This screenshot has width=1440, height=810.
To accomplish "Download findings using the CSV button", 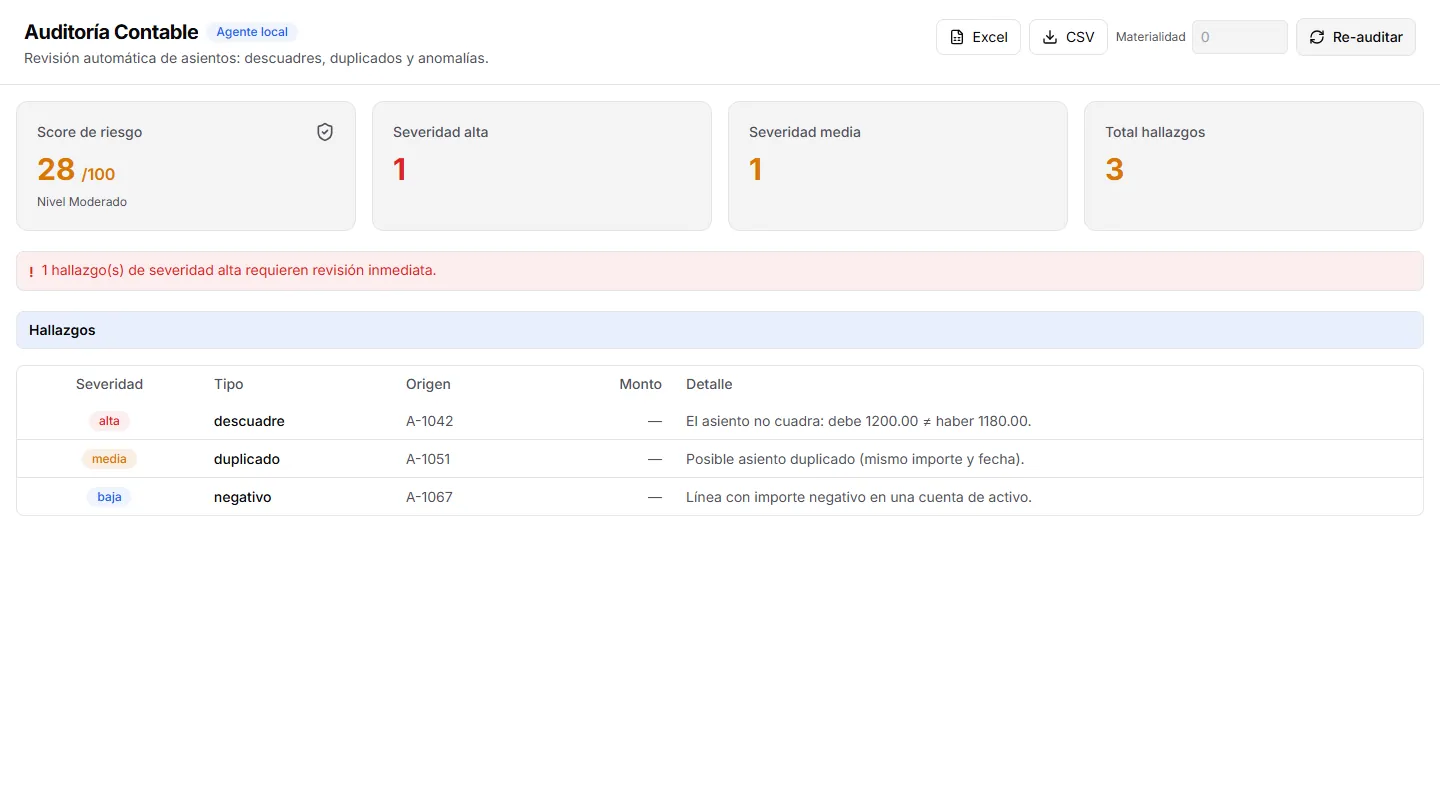I will click(1068, 37).
